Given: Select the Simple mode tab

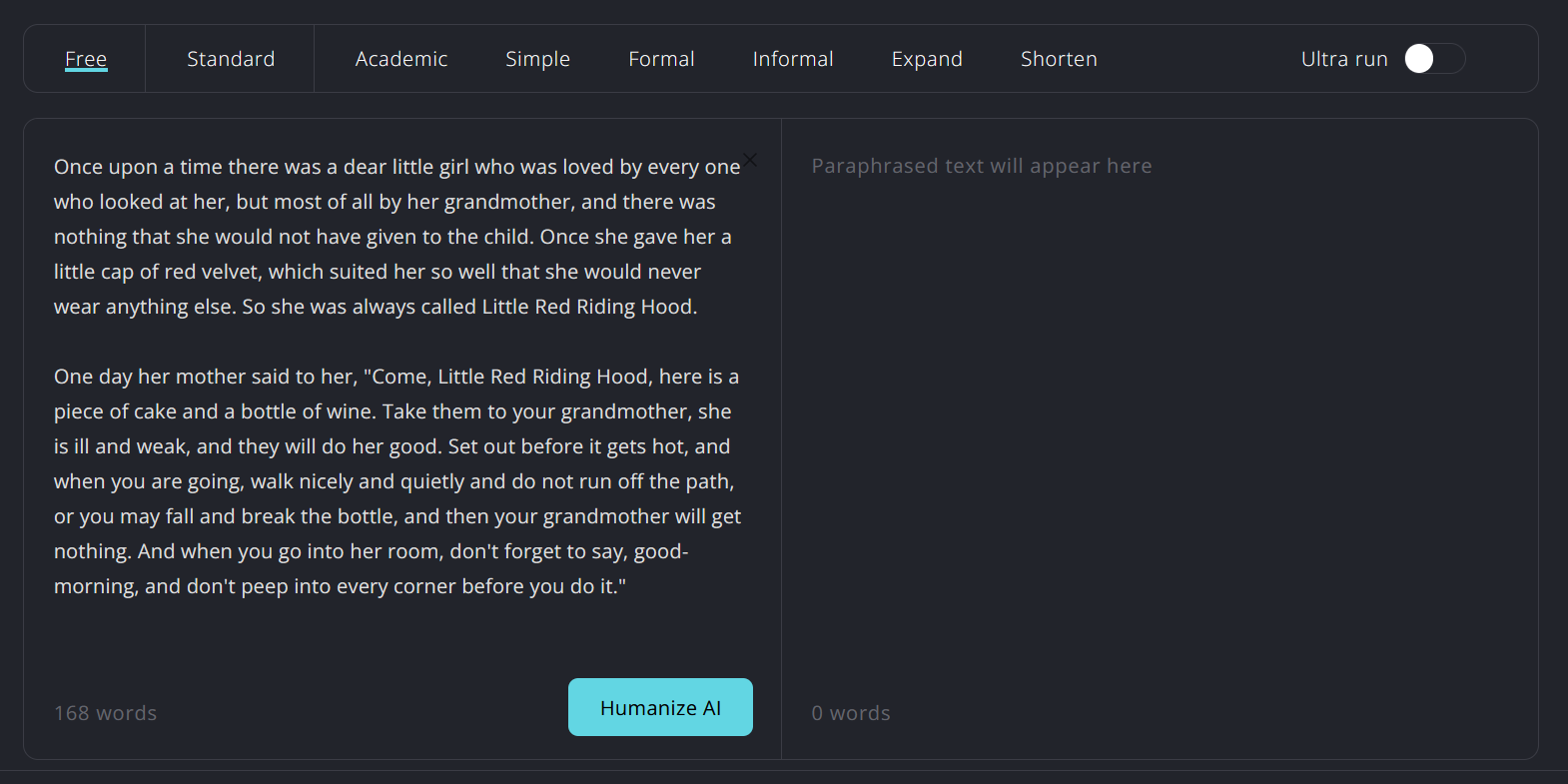Looking at the screenshot, I should 537,59.
